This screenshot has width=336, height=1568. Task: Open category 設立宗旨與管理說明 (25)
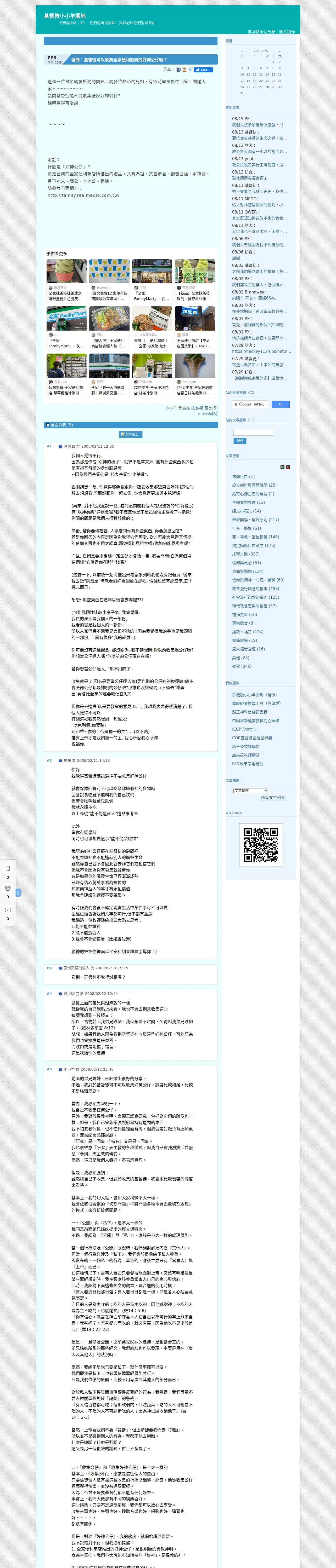tap(254, 485)
